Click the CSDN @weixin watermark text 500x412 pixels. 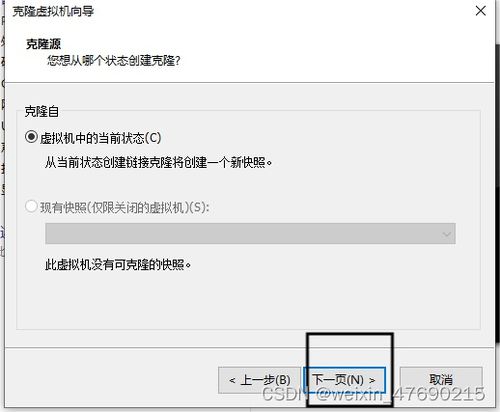373,394
